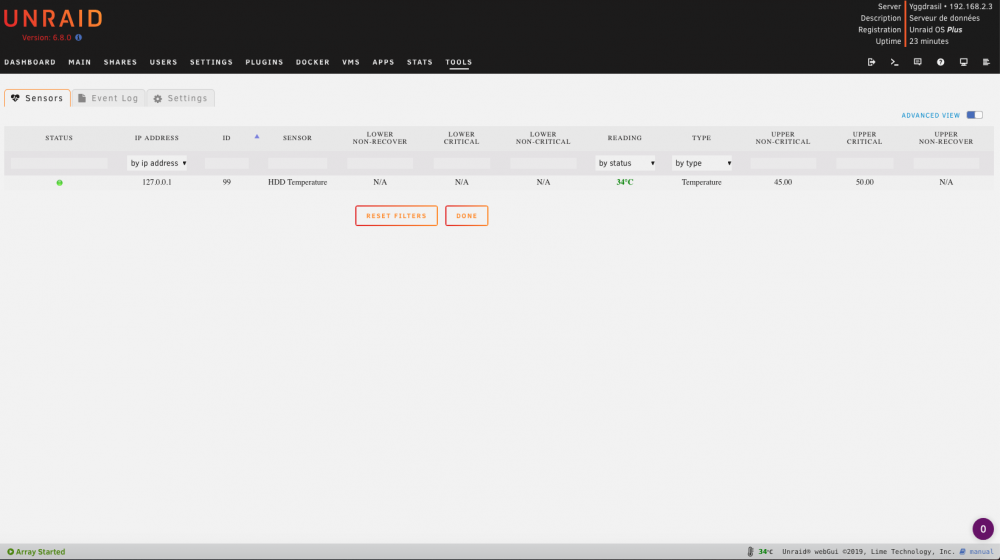This screenshot has width=1000, height=560.
Task: Click the Unraid logo
Action: coord(53,18)
